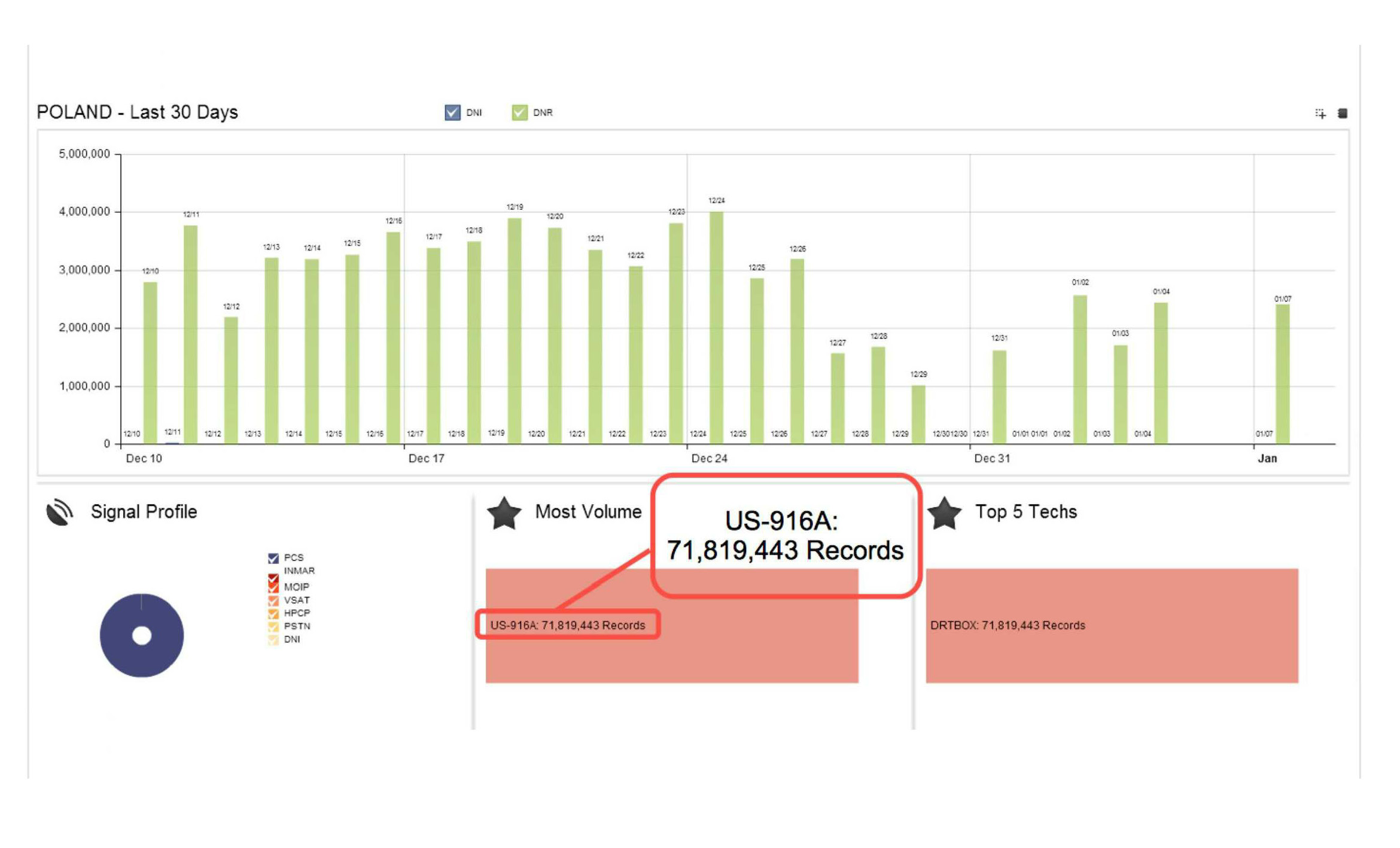Viewport: 1400px width, 848px height.
Task: Click the DRTBOX records block
Action: (1112, 625)
